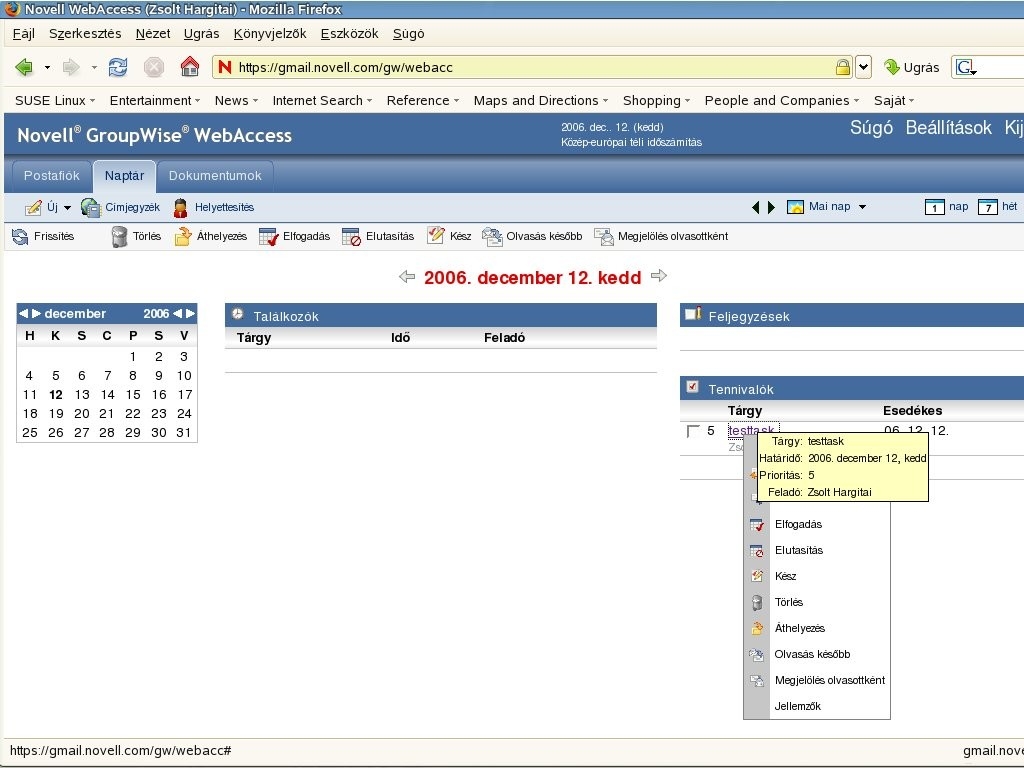This screenshot has width=1024, height=768.
Task: Click the Firefox Back arrow icon
Action: 24,67
